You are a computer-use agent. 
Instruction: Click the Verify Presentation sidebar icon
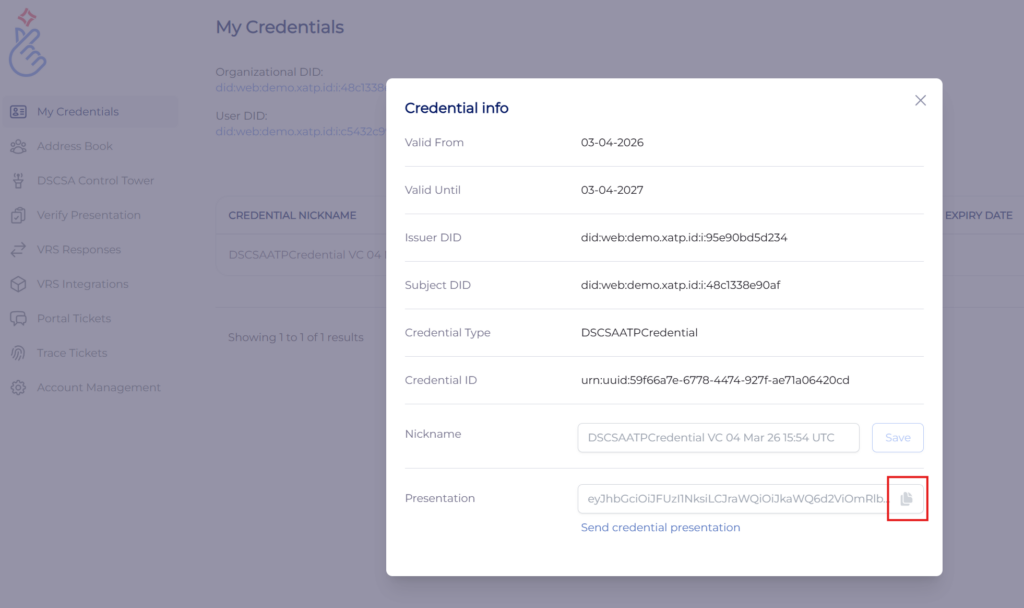18,215
